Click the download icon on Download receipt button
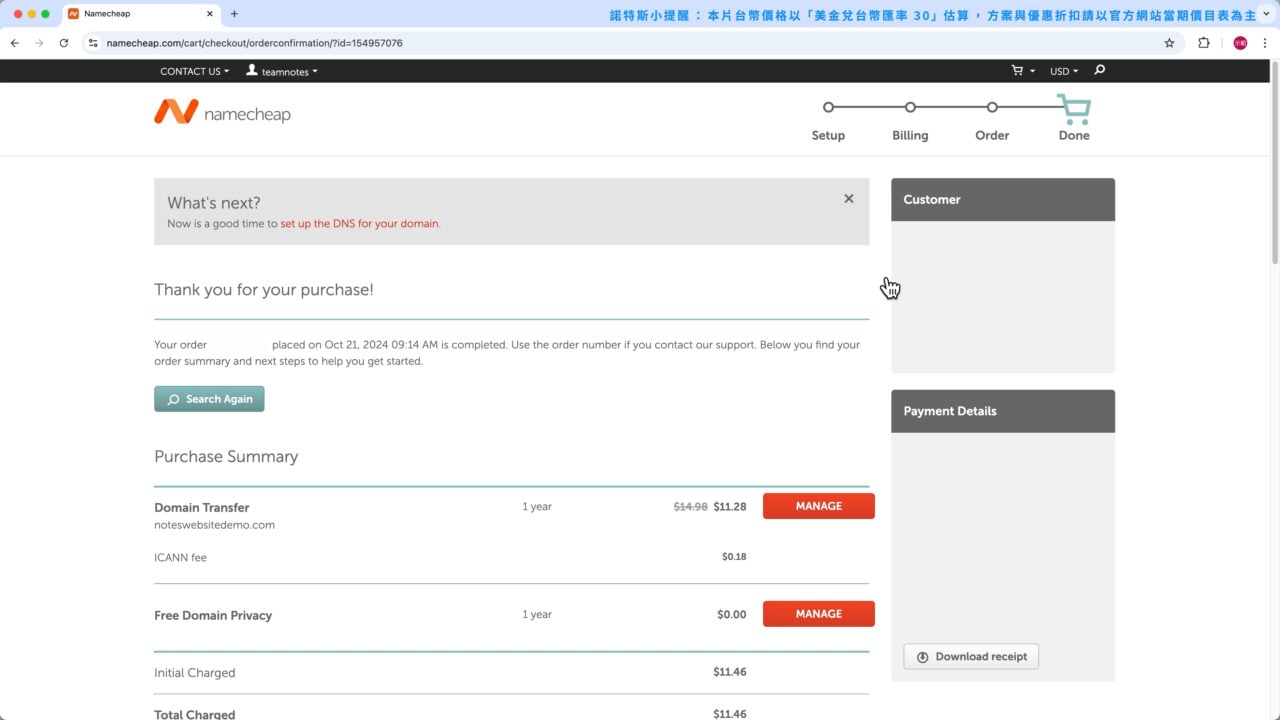Screen dimensions: 1280x720 (x=922, y=656)
